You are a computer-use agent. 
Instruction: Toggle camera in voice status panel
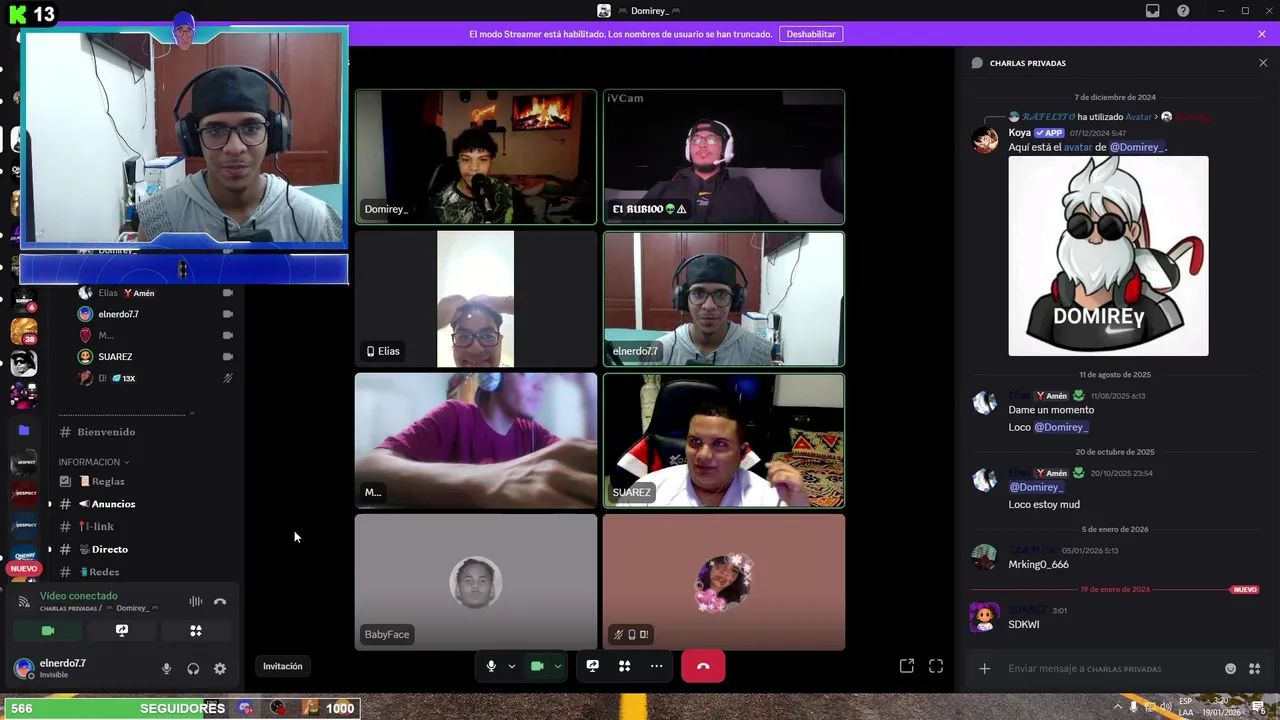(47, 631)
